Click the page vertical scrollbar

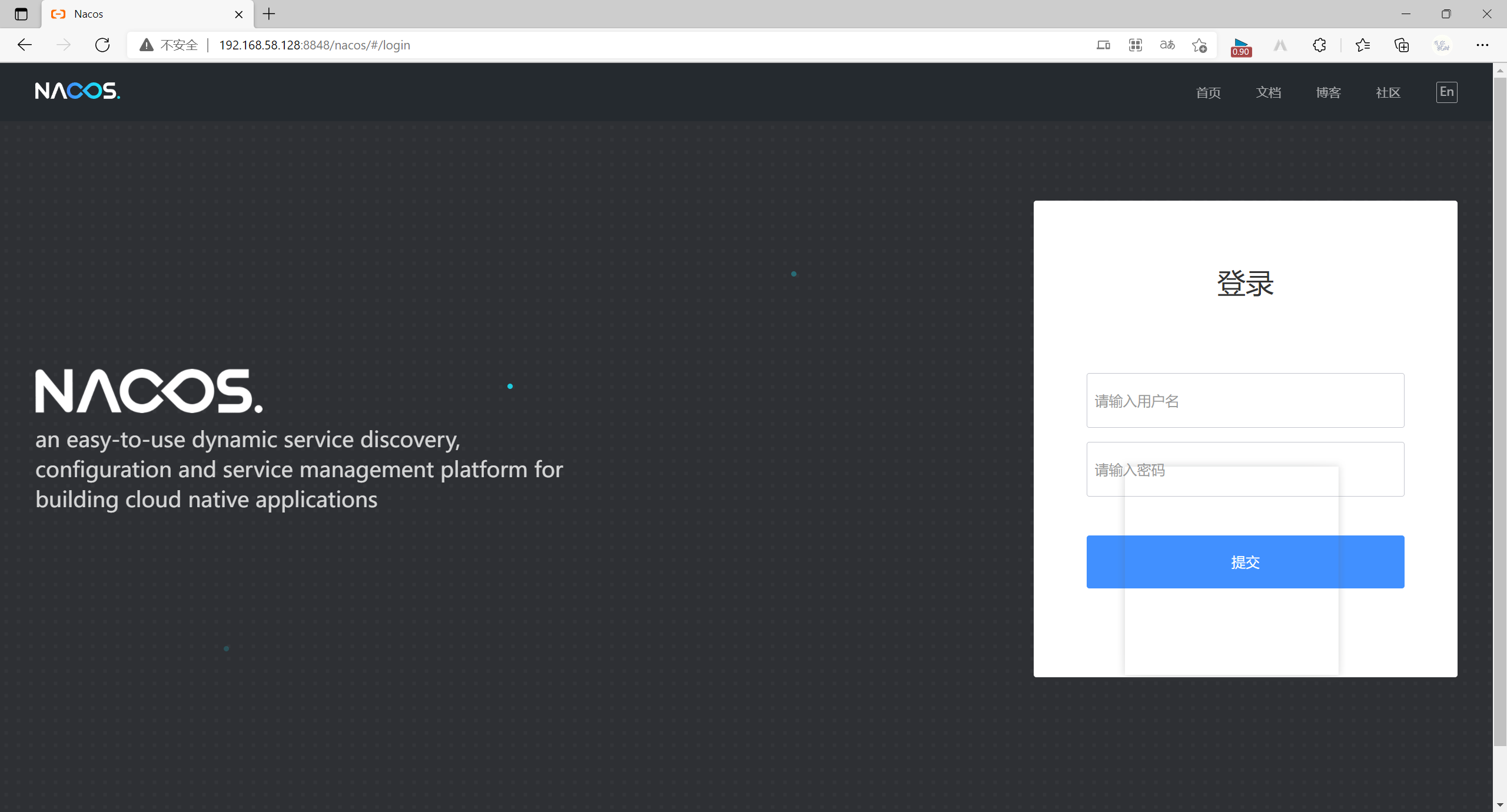coord(1499,412)
